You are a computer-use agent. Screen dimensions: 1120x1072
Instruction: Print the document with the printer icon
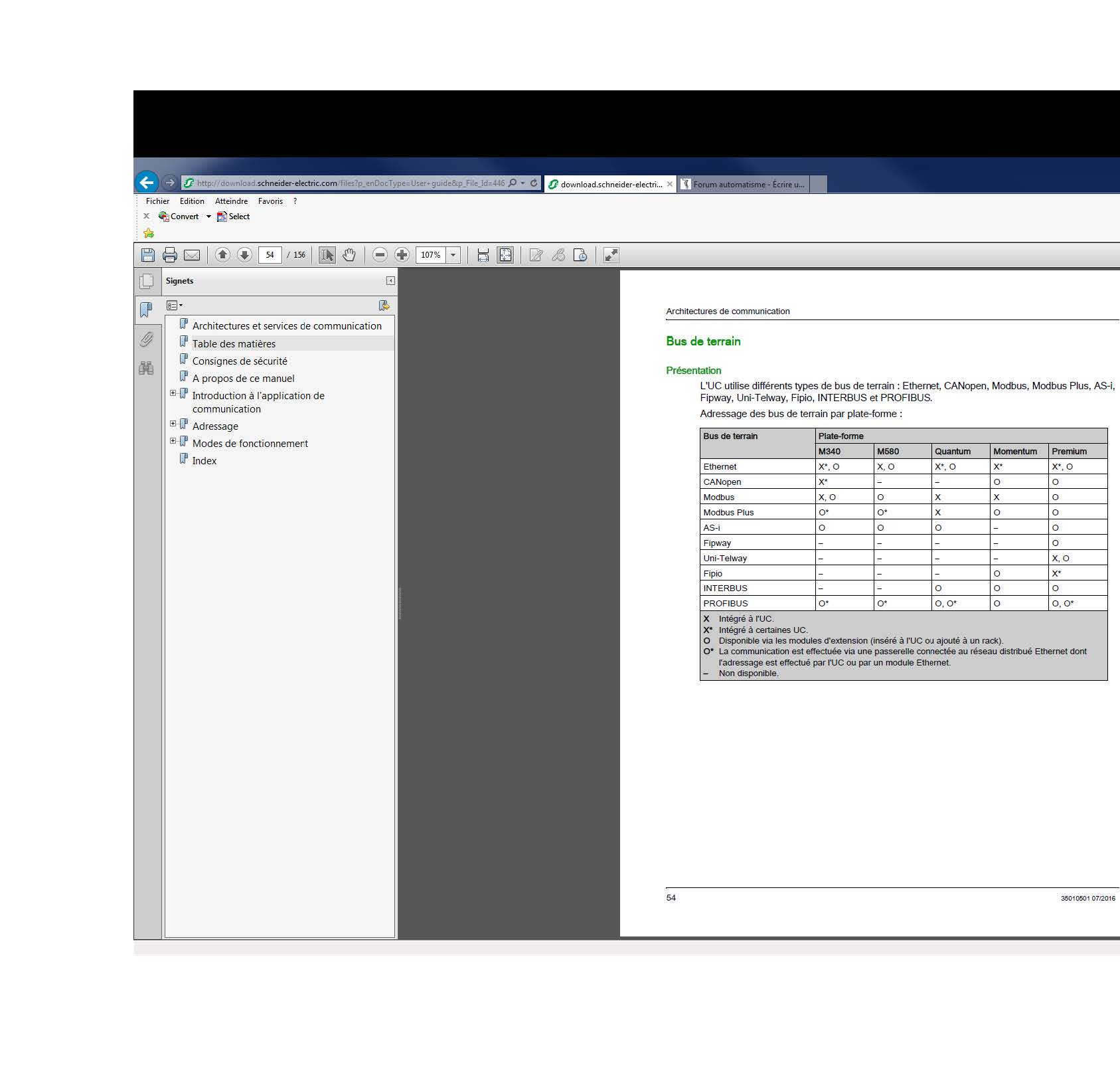[170, 255]
